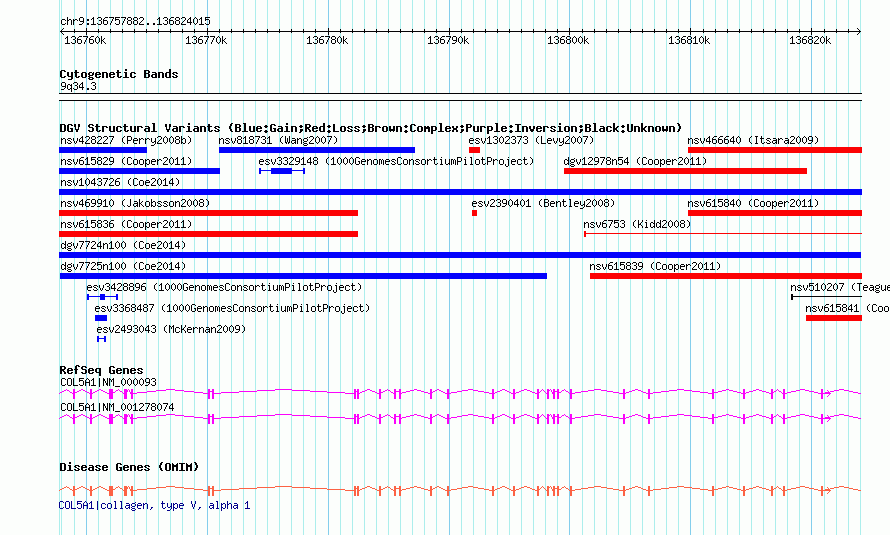Click the Disease Genes (OMIM) track heading
This screenshot has height=535, width=890.
(129, 467)
